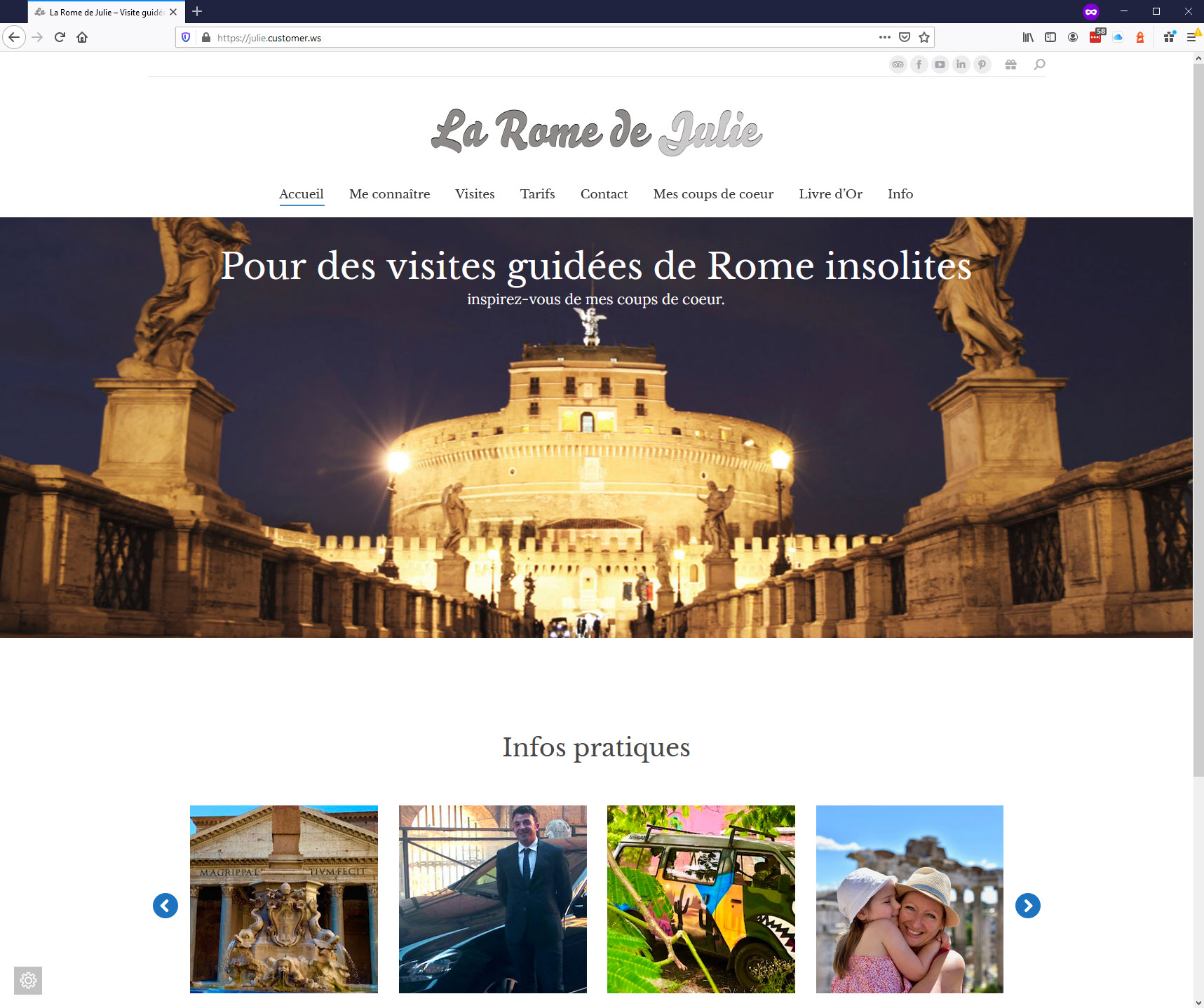This screenshot has height=1008, width=1204.
Task: Expand the page actions three-dot menu
Action: click(885, 37)
